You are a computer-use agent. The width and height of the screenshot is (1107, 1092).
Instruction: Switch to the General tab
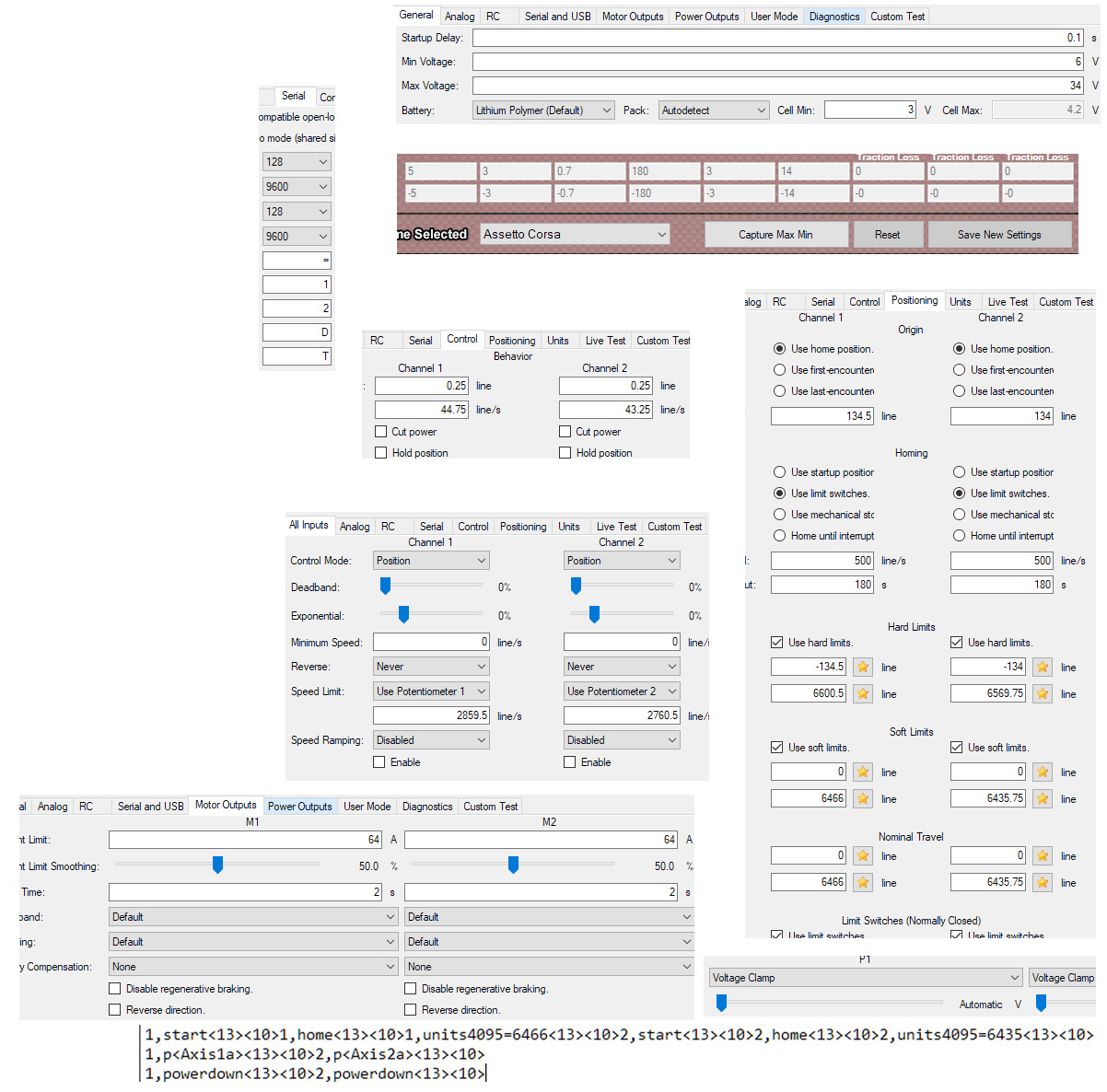pos(416,16)
